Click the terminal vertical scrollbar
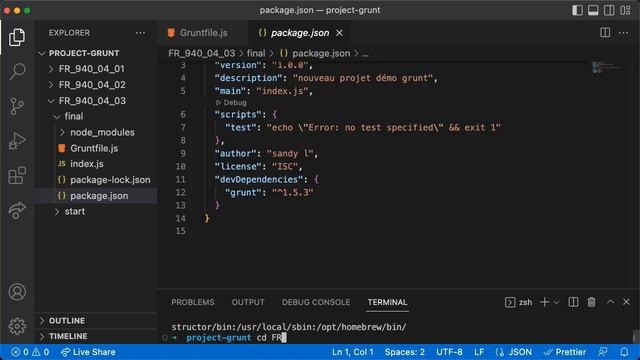Screen dimensions: 640x360 pyautogui.click(x=636, y=336)
